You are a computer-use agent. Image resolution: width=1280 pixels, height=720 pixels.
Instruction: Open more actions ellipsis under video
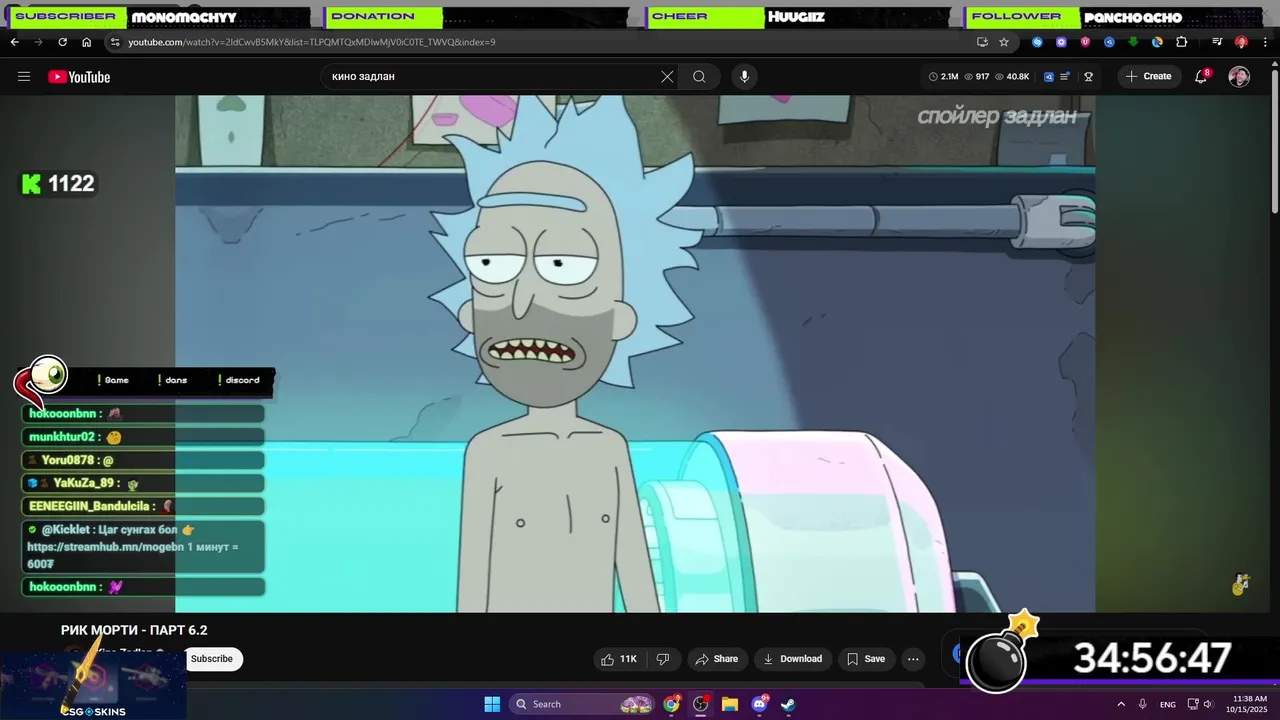[x=913, y=659]
